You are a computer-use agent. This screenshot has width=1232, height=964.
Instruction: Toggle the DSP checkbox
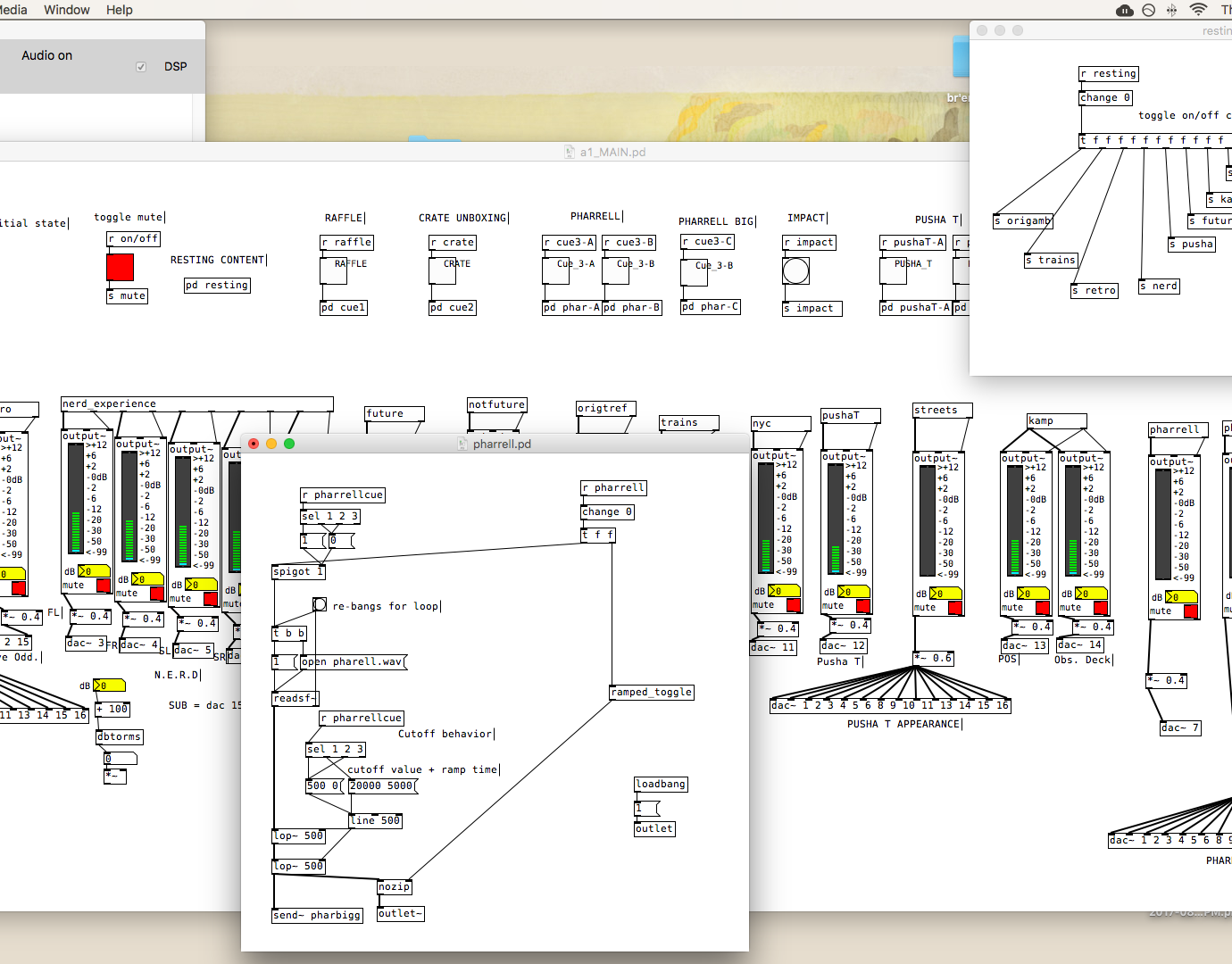[x=141, y=67]
